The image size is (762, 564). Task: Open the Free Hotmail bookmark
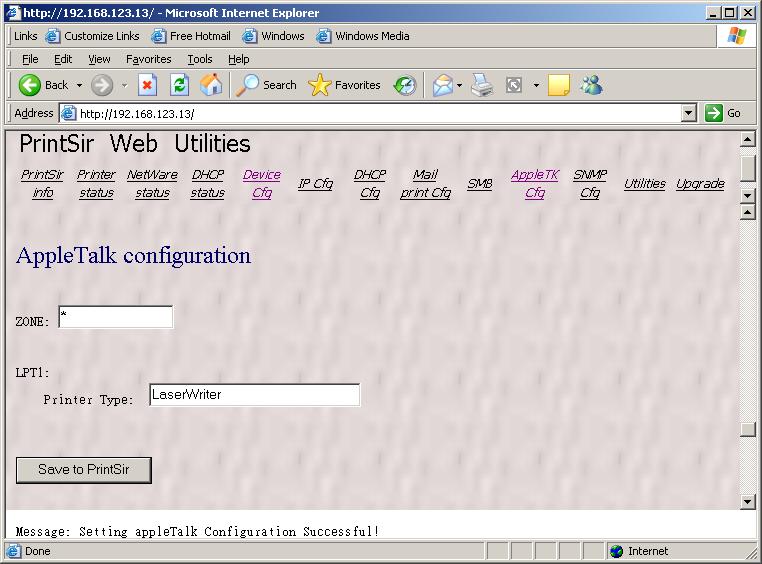point(191,36)
